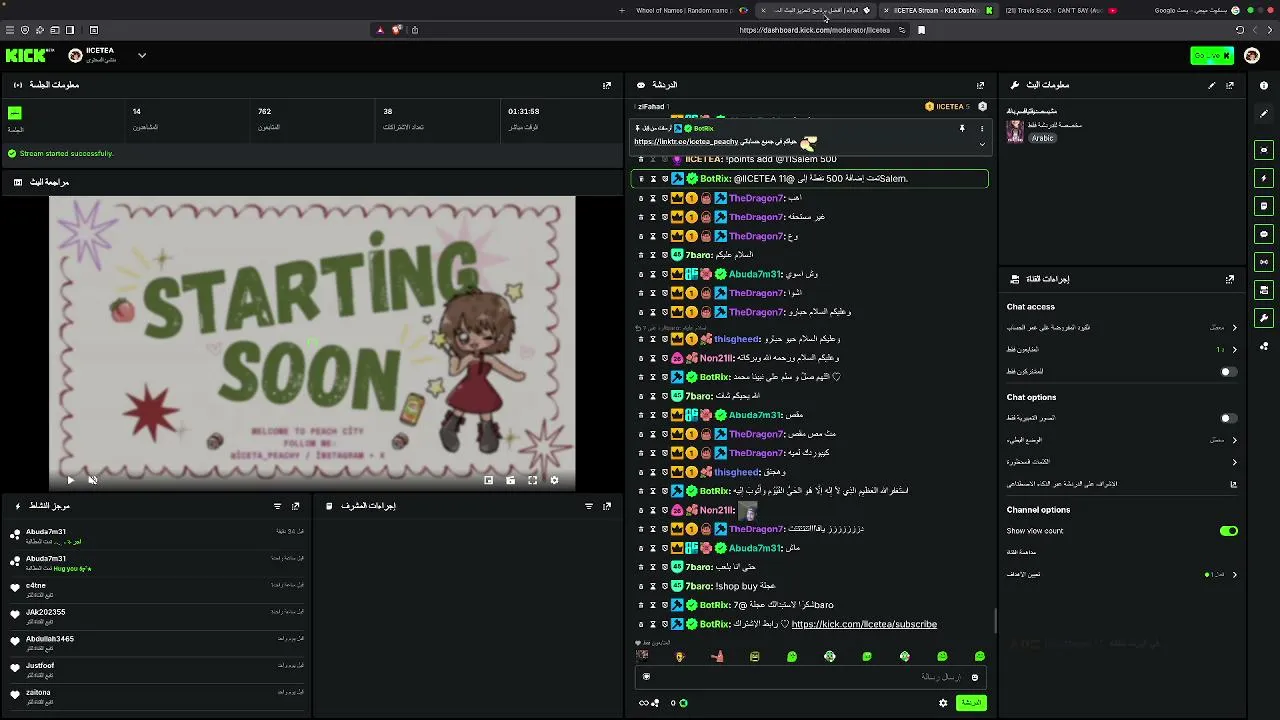Open the lightning bolt sidebar panel
The image size is (1280, 720).
(1264, 178)
